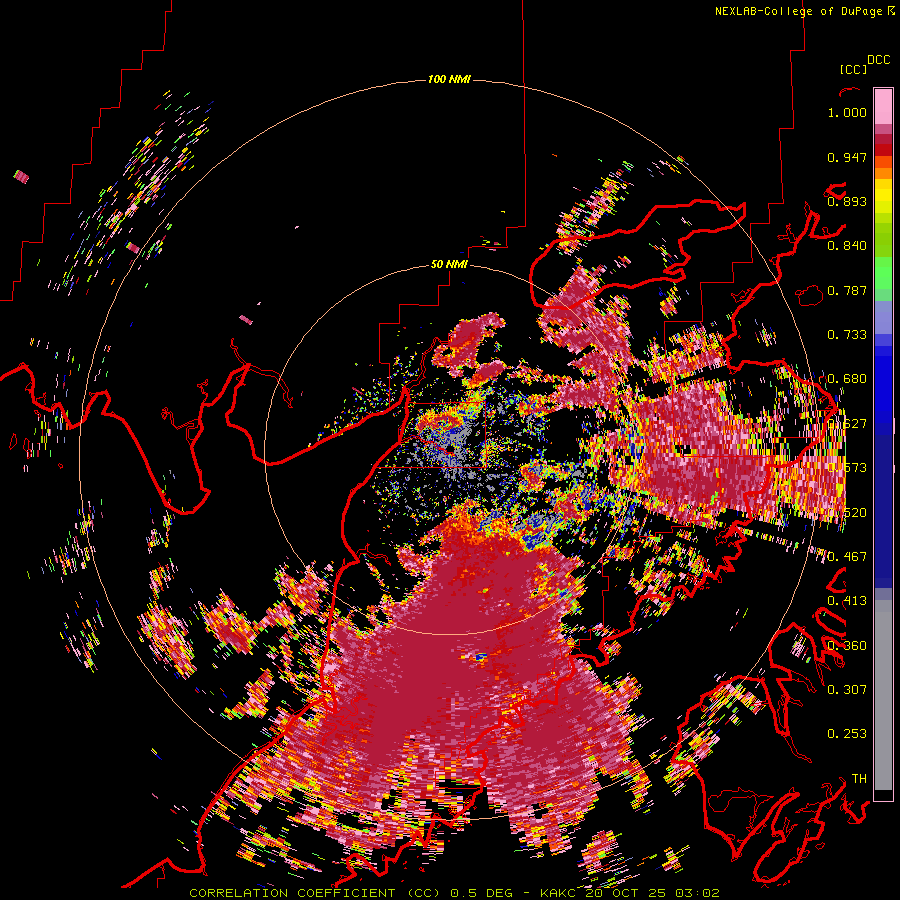Pick the black bottom segment of the color bar
The image size is (900, 900).
(883, 795)
